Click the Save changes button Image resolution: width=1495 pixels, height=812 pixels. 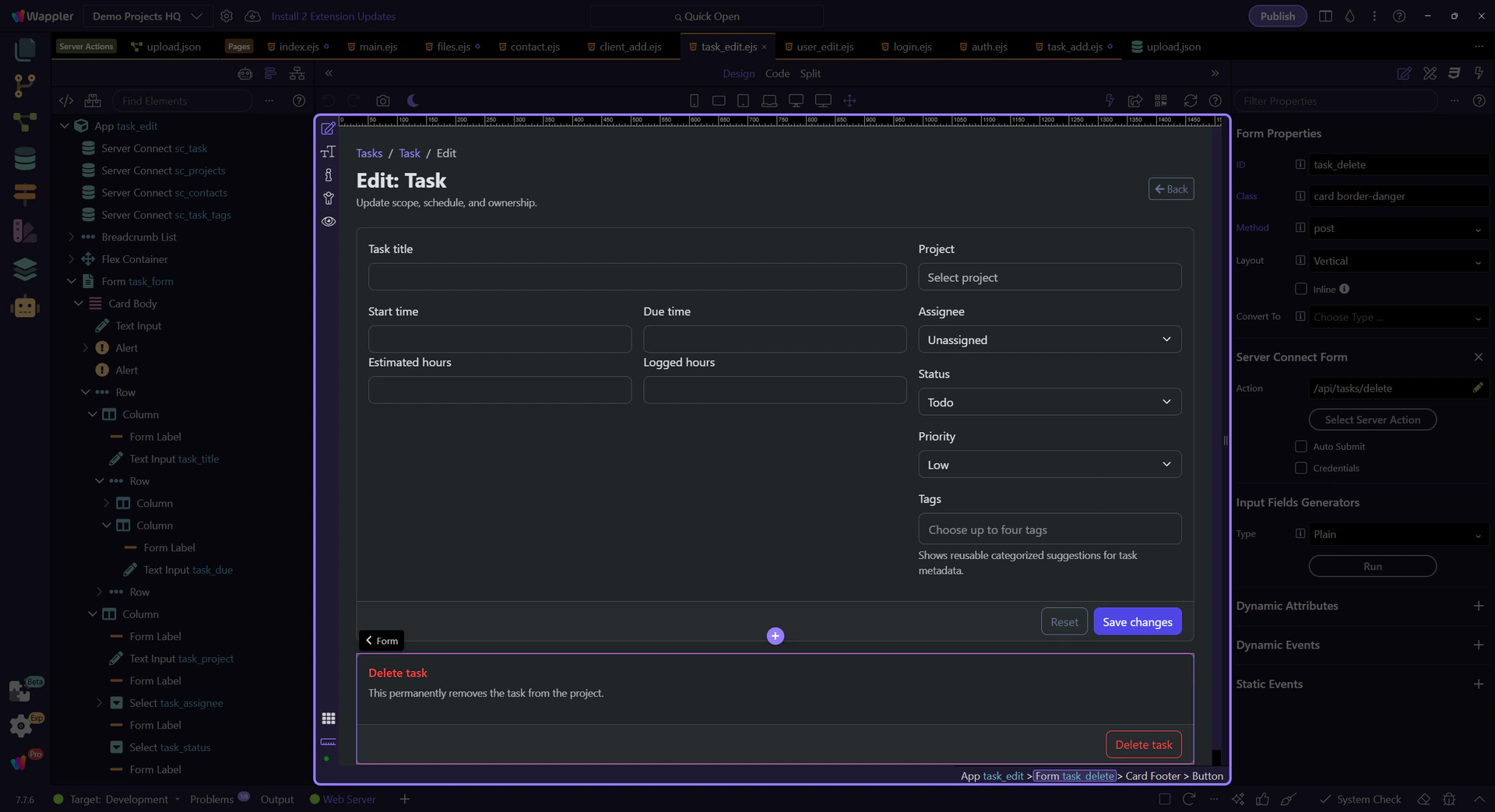click(x=1137, y=621)
